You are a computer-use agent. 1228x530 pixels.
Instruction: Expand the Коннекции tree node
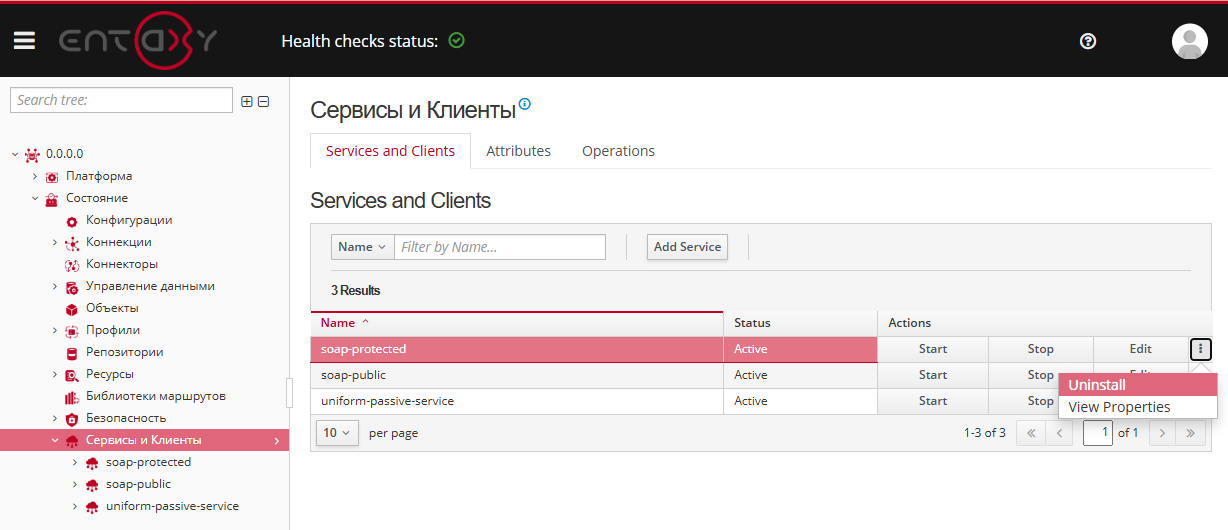coord(55,243)
